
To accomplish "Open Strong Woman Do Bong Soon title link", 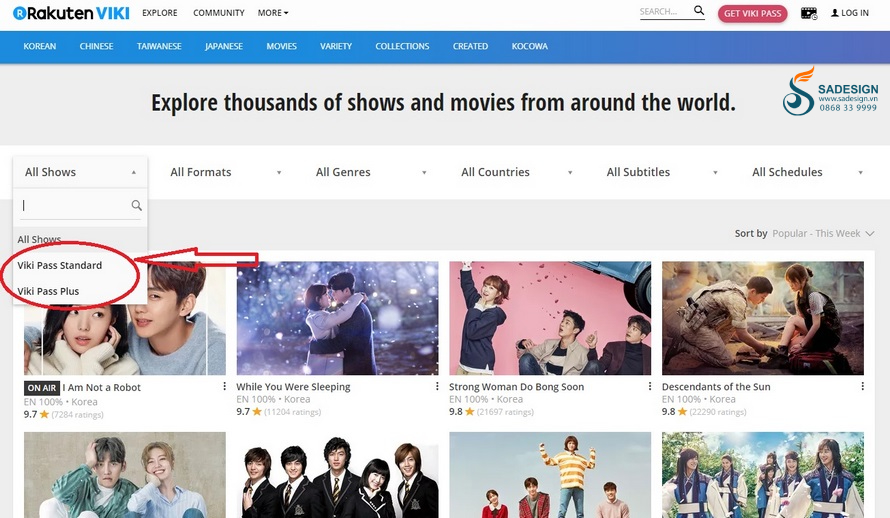I will point(517,387).
